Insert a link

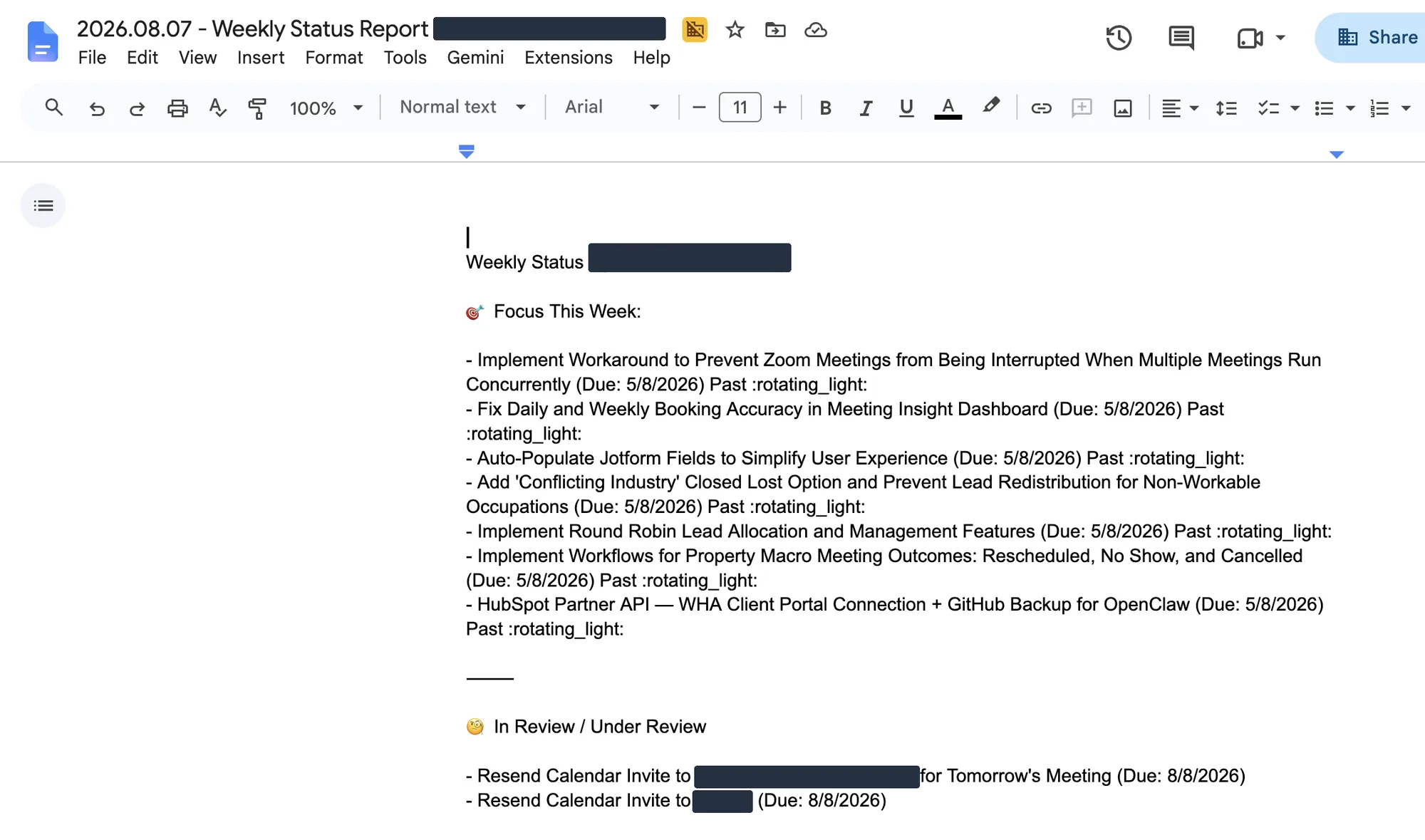(1041, 108)
